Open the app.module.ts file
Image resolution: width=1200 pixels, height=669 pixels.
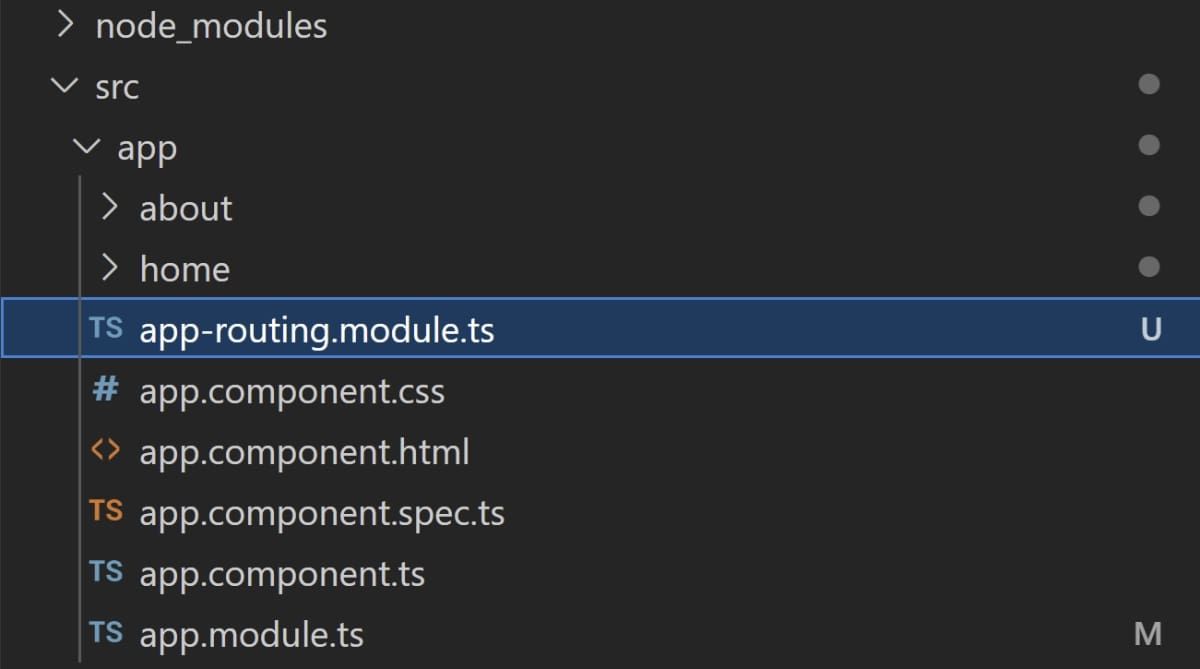(x=252, y=634)
